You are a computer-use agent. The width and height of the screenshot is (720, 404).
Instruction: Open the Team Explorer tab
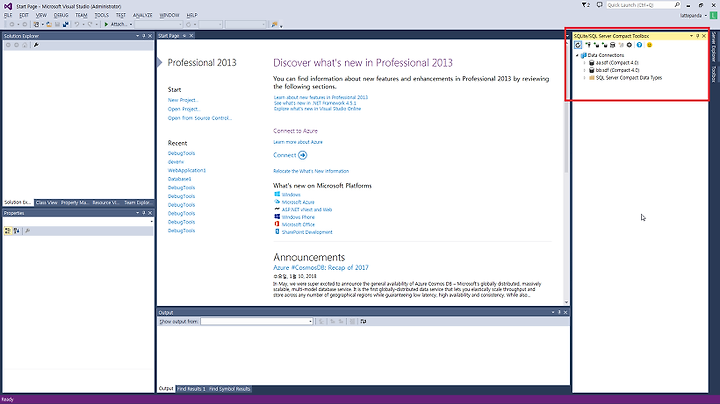point(138,202)
